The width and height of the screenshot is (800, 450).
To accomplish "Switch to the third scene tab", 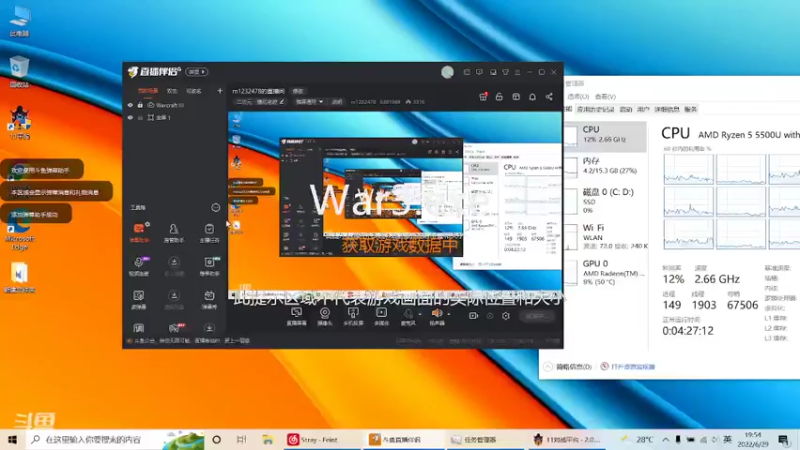I will 193,91.
